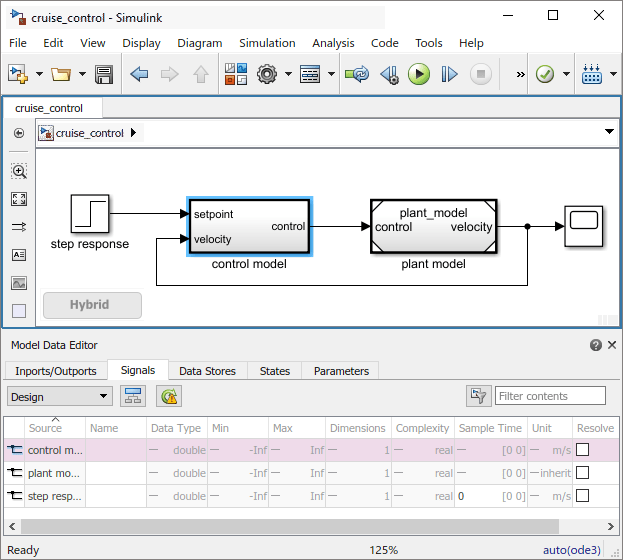Image resolution: width=623 pixels, height=560 pixels.
Task: Show more toolbar items with double chevron
Action: pyautogui.click(x=520, y=75)
